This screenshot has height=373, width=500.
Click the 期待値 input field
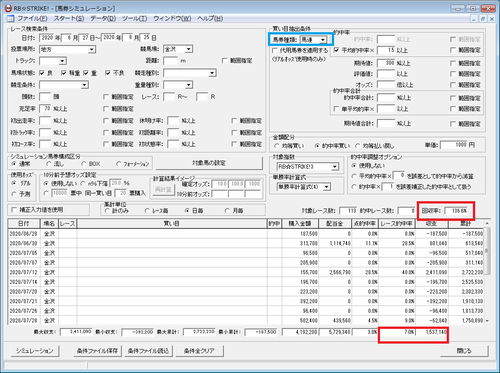pyautogui.click(x=386, y=63)
